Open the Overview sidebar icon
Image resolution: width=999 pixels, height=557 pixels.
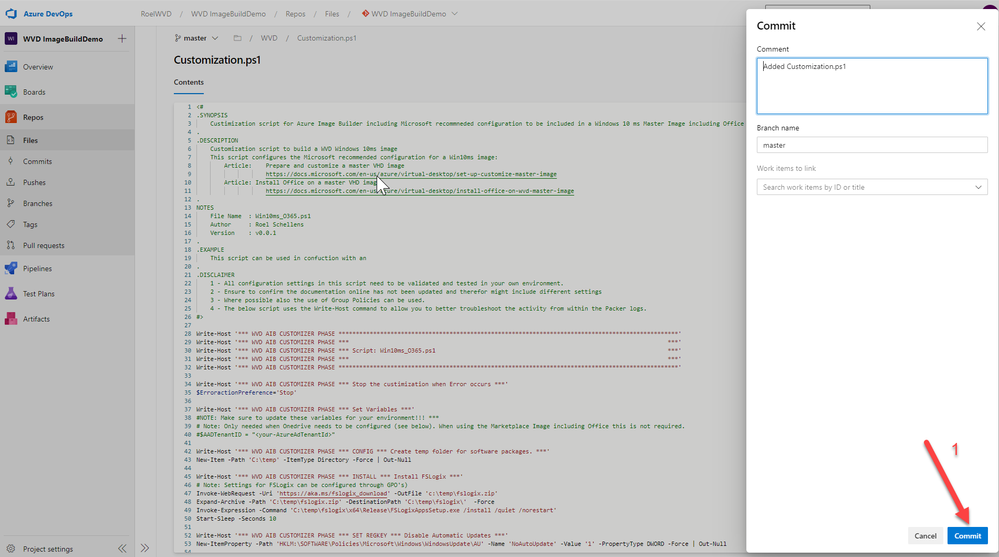pos(11,66)
